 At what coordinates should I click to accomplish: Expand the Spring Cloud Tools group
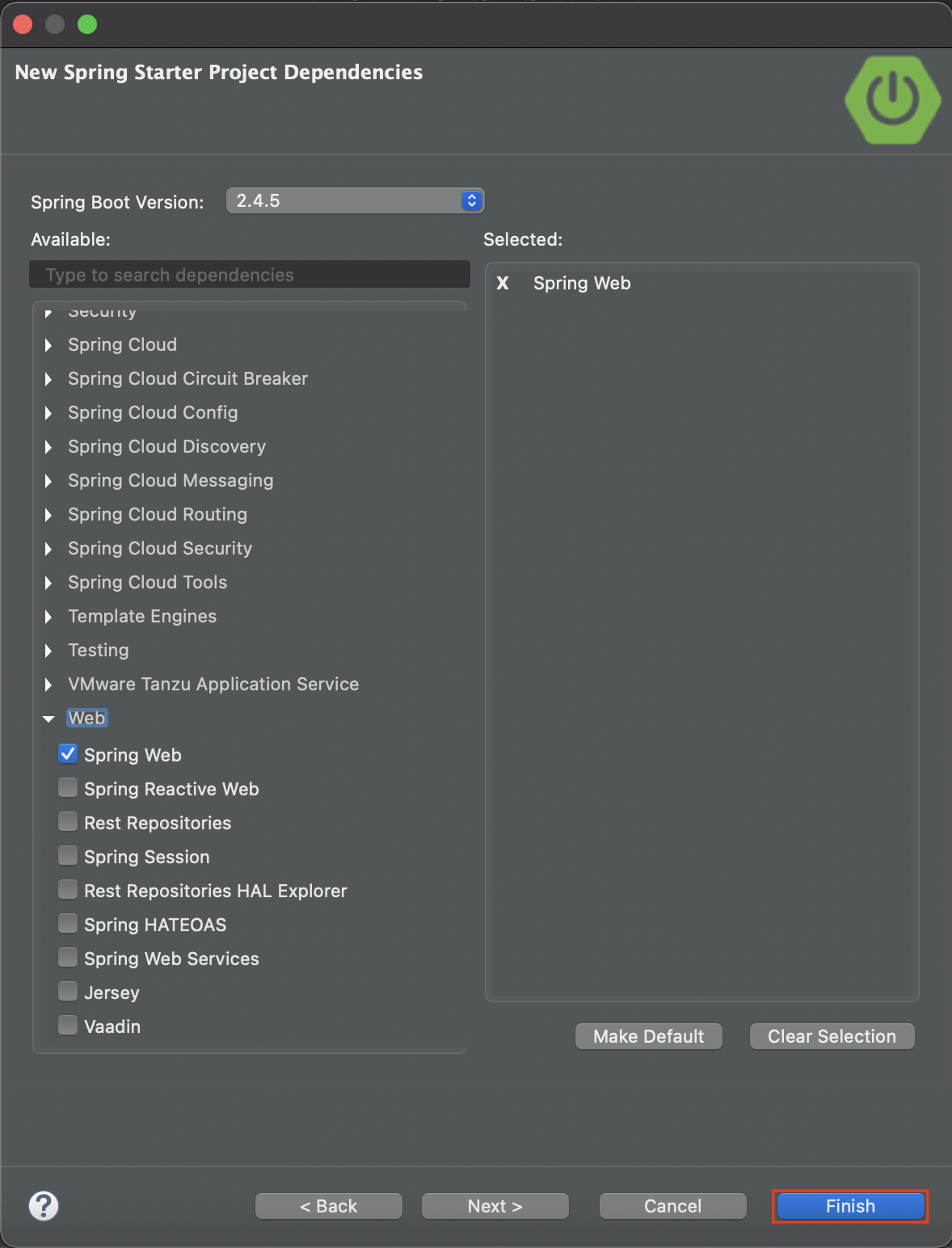(x=48, y=583)
